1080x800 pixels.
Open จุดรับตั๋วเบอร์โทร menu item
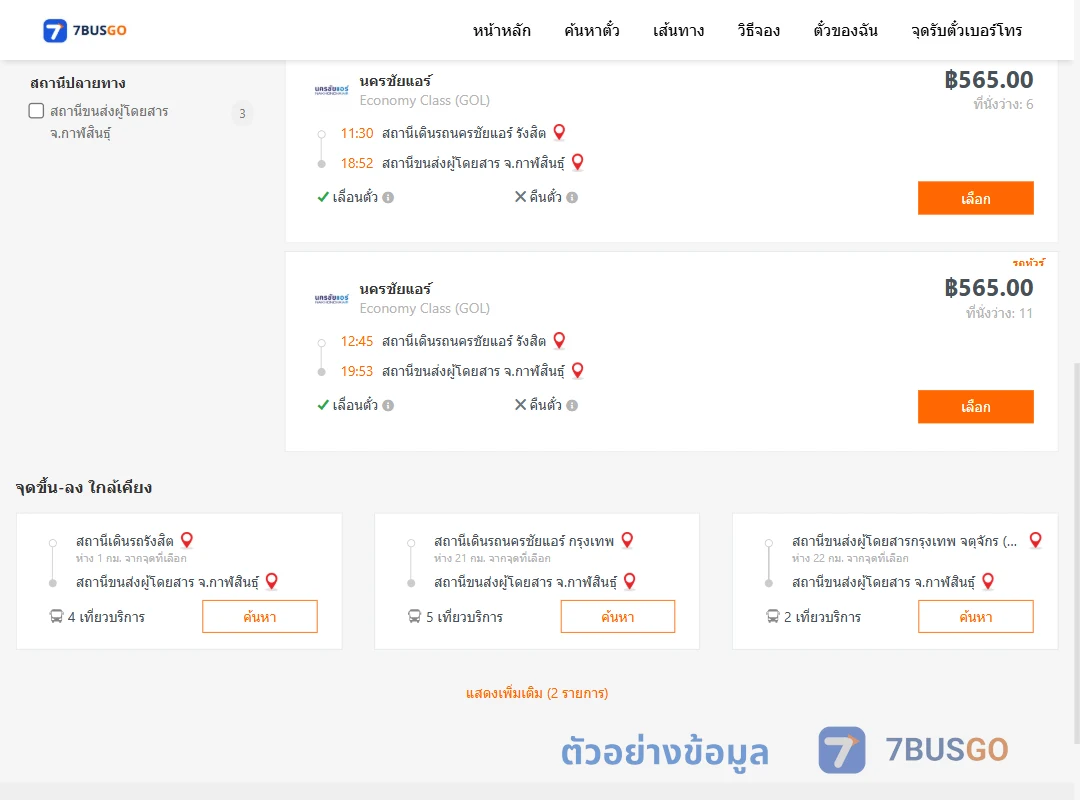(966, 30)
